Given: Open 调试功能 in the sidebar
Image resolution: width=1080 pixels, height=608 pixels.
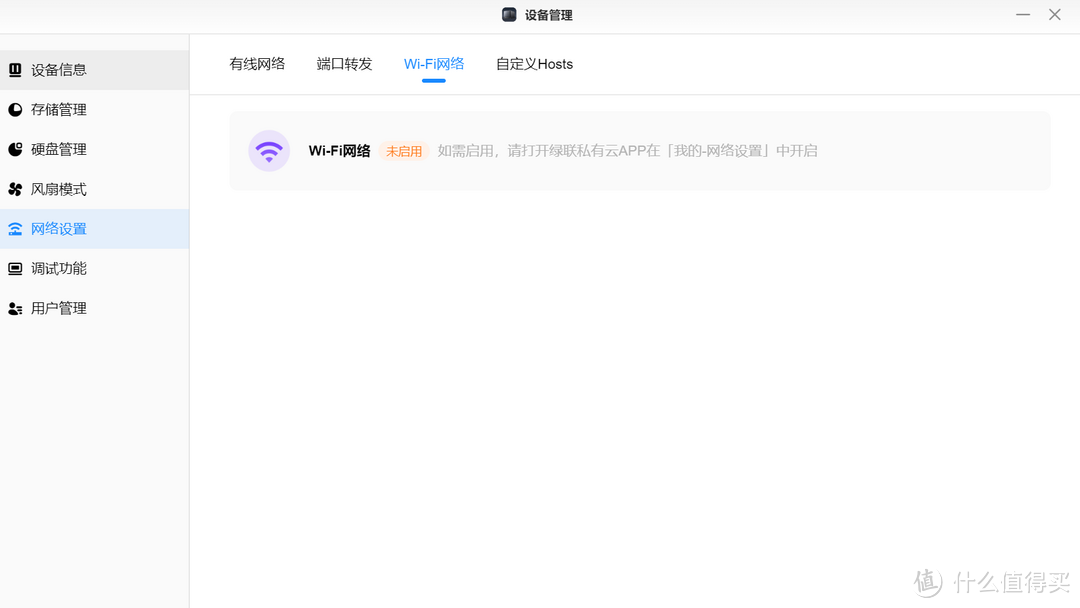Looking at the screenshot, I should [94, 269].
